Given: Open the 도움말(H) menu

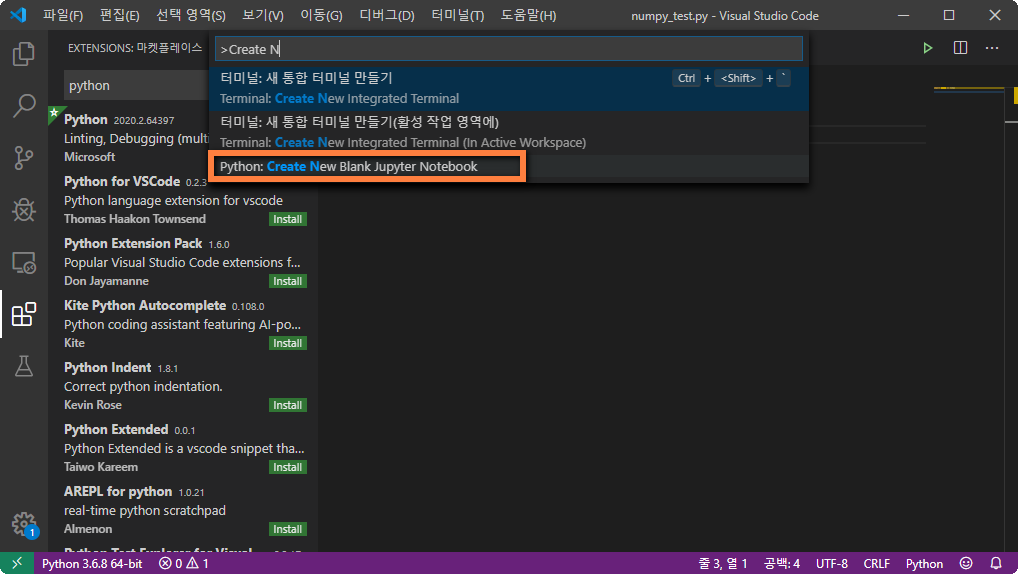Looking at the screenshot, I should pos(528,15).
